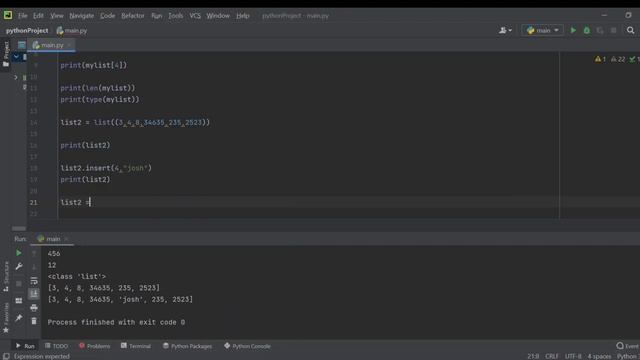Click the stop icon in top toolbar
Image resolution: width=640 pixels, height=360 pixels.
[x=613, y=30]
